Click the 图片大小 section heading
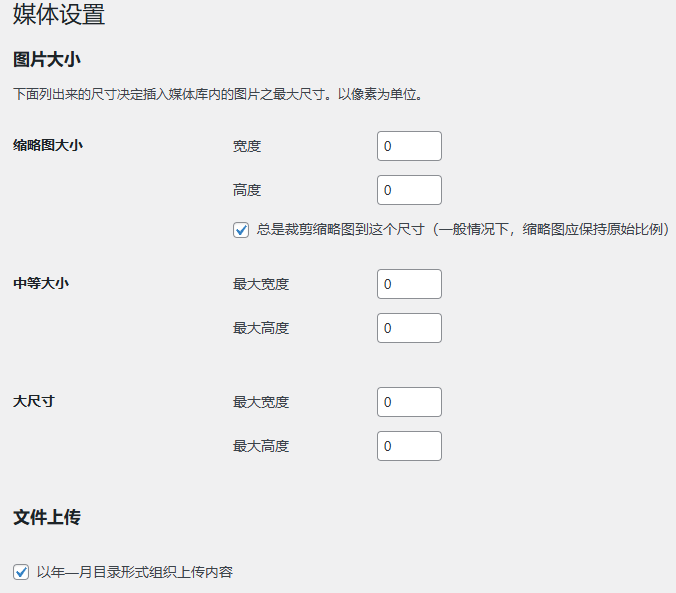This screenshot has width=676, height=593. pos(46,59)
